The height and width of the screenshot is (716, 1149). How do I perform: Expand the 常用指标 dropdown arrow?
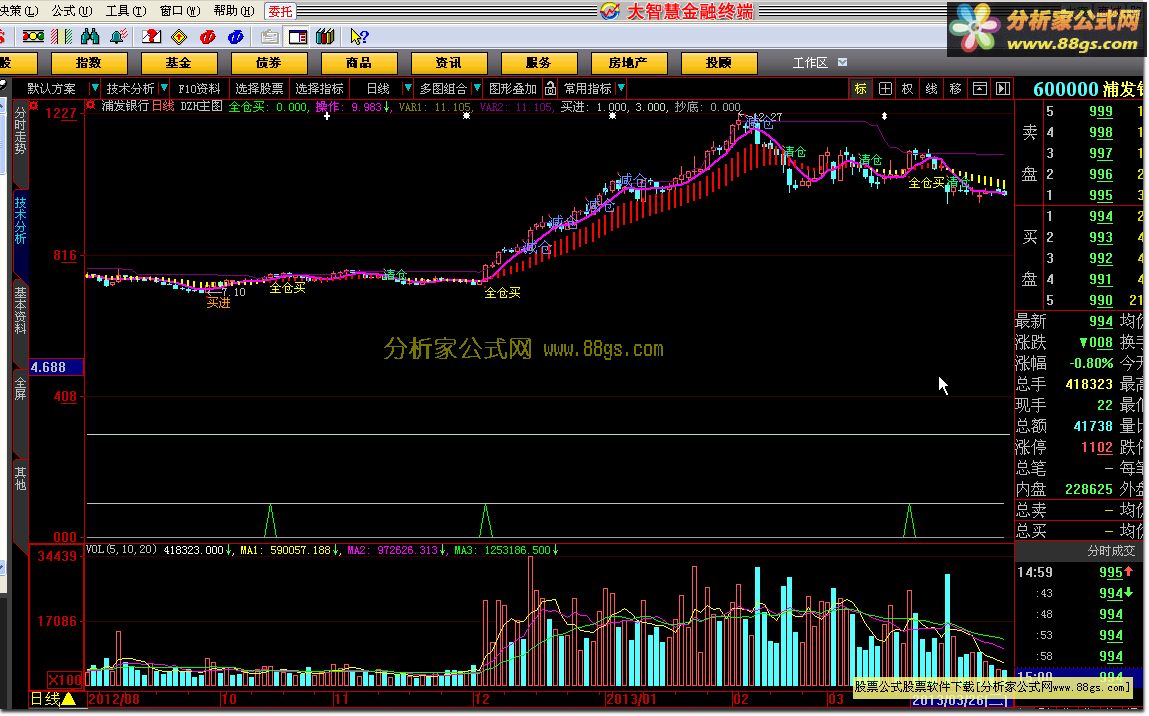click(x=621, y=88)
